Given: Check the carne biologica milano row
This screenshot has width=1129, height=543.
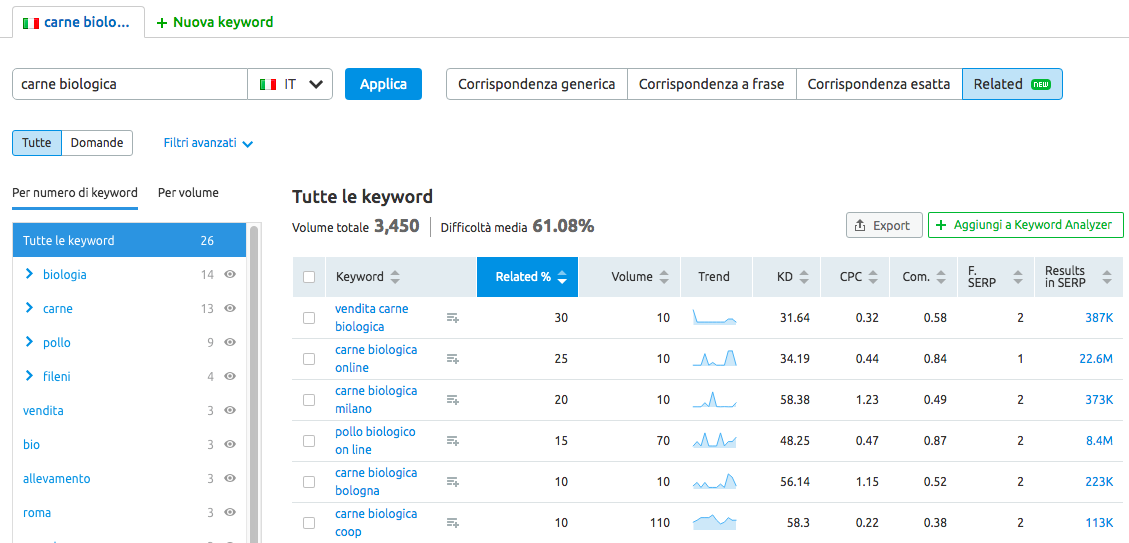Looking at the screenshot, I should coord(309,400).
